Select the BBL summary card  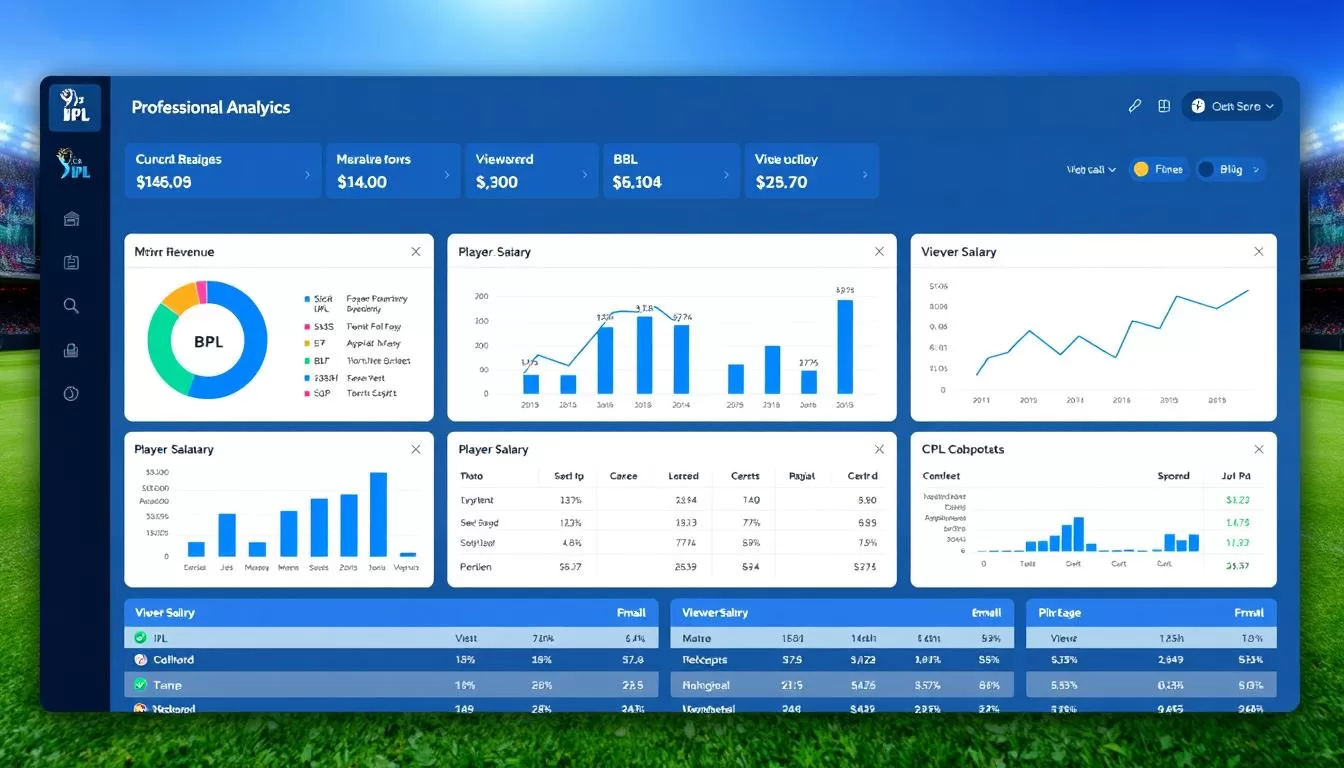pos(669,170)
